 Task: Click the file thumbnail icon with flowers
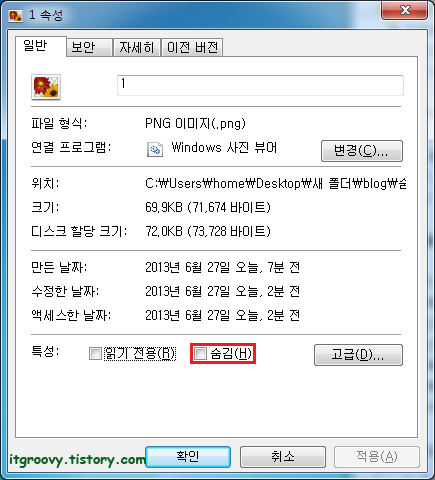tap(46, 87)
